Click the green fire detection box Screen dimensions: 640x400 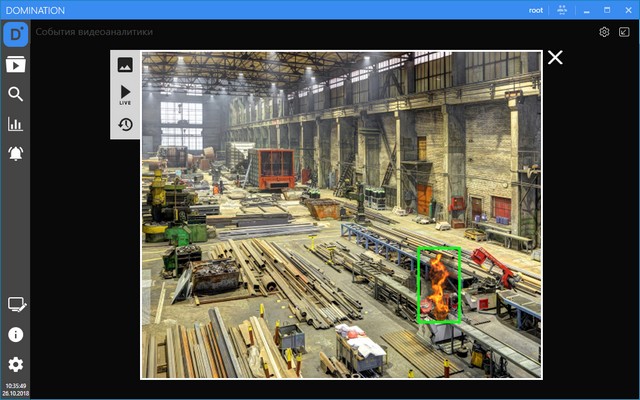pos(439,285)
